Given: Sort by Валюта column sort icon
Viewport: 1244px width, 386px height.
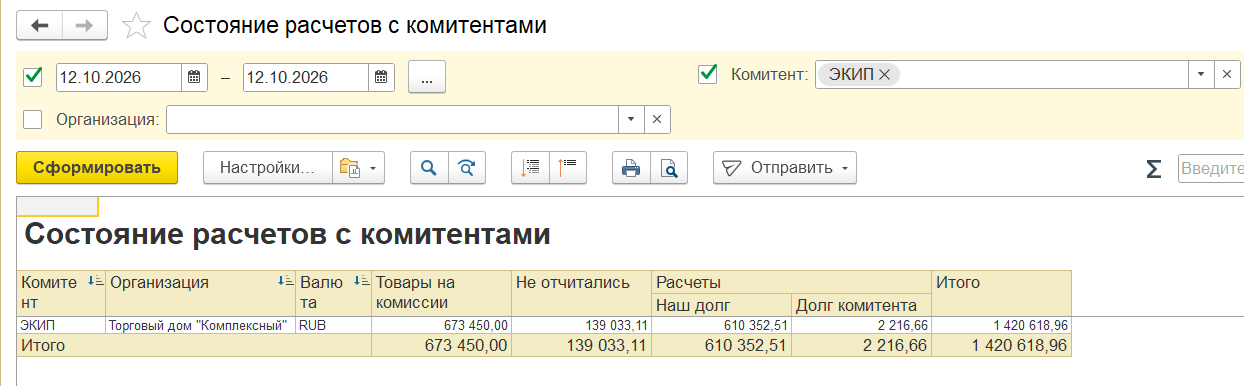Looking at the screenshot, I should pos(361,282).
